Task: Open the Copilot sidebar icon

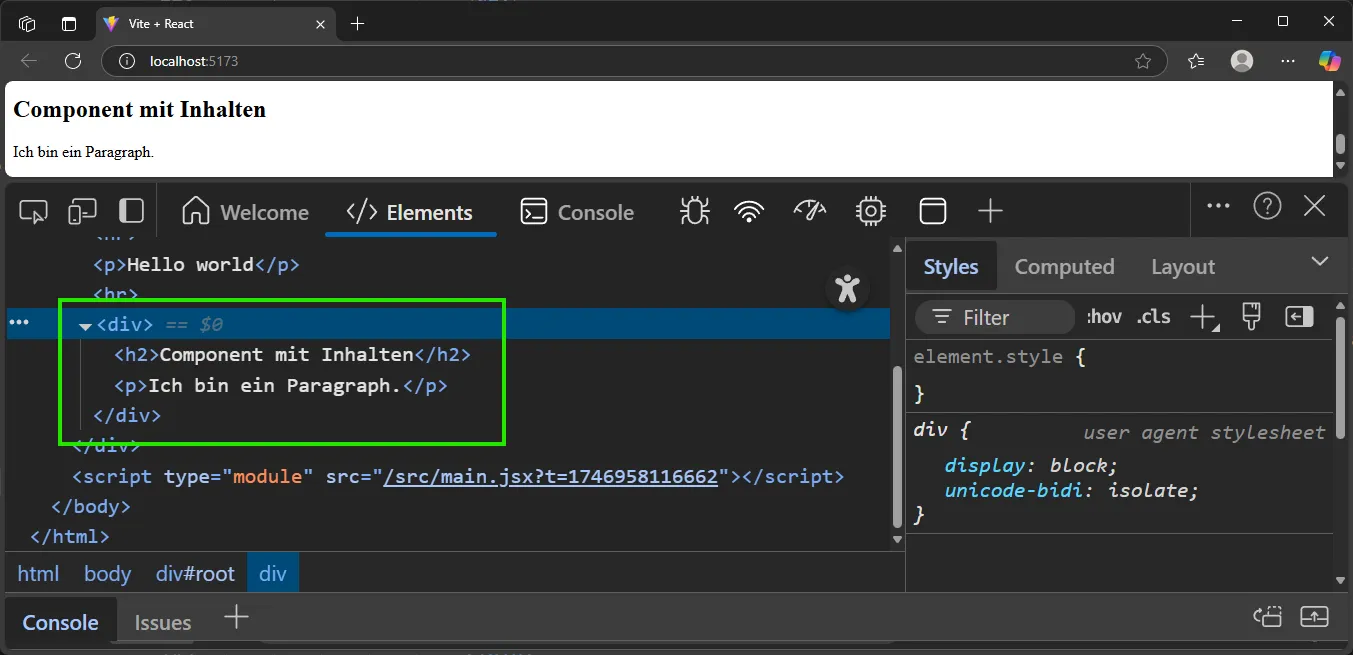Action: [x=1329, y=61]
